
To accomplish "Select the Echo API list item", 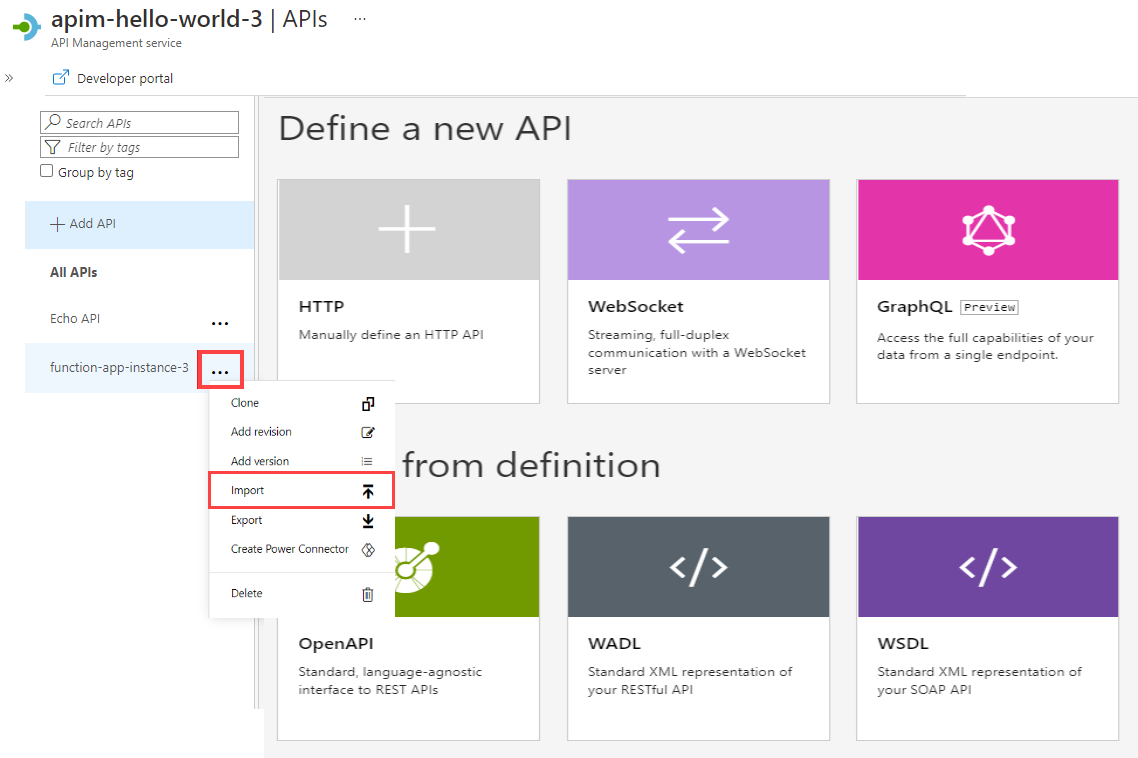I will click(75, 319).
